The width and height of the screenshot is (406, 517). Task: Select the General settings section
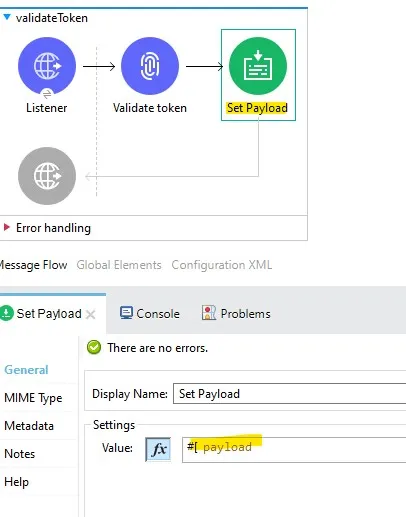26,370
